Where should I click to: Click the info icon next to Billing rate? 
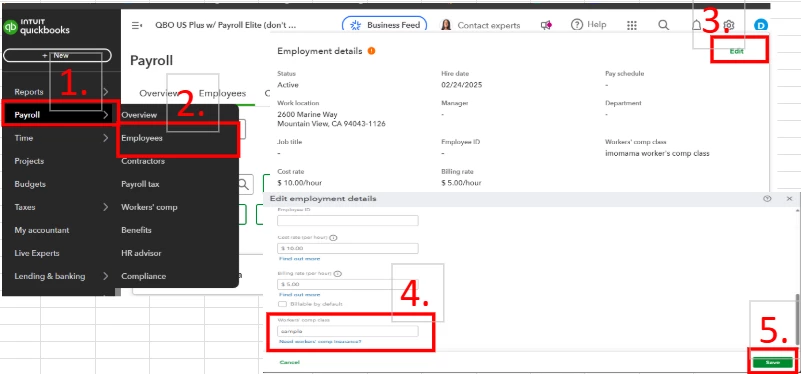click(x=338, y=273)
